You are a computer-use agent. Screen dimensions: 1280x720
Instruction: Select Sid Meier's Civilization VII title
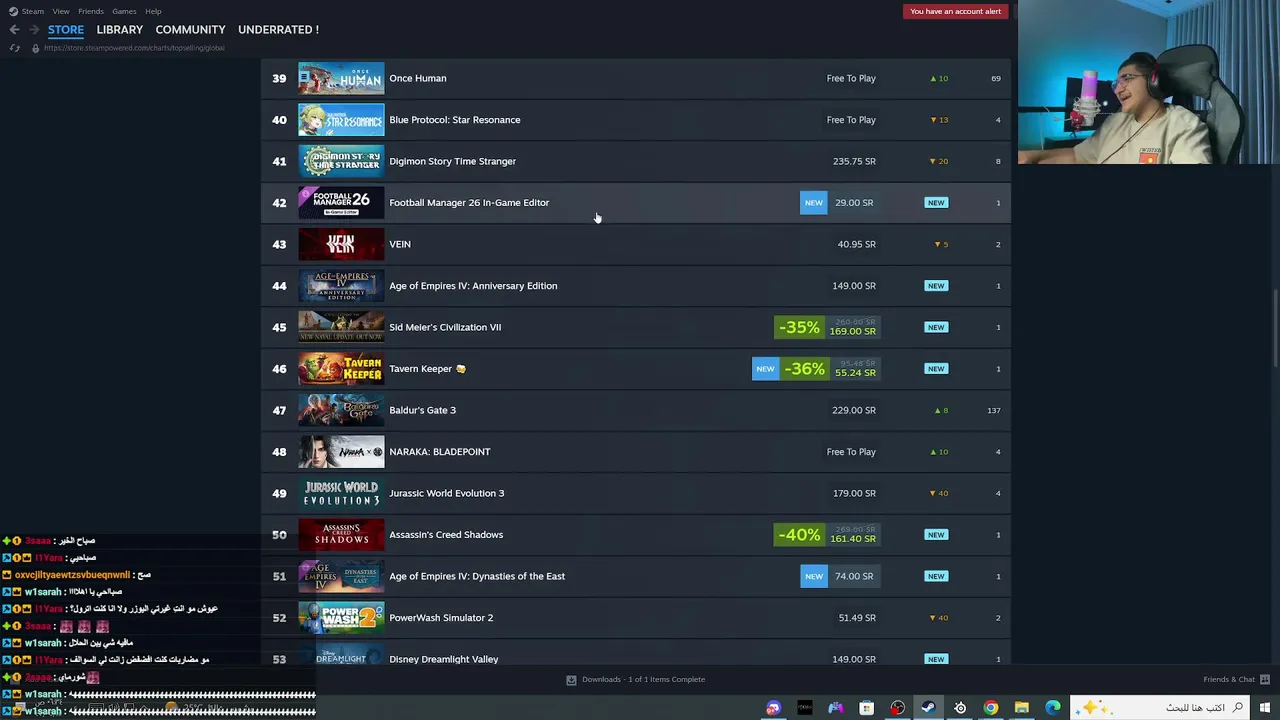click(x=445, y=327)
